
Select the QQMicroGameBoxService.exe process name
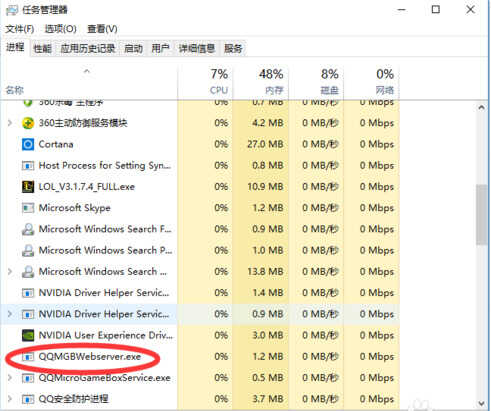(105, 378)
